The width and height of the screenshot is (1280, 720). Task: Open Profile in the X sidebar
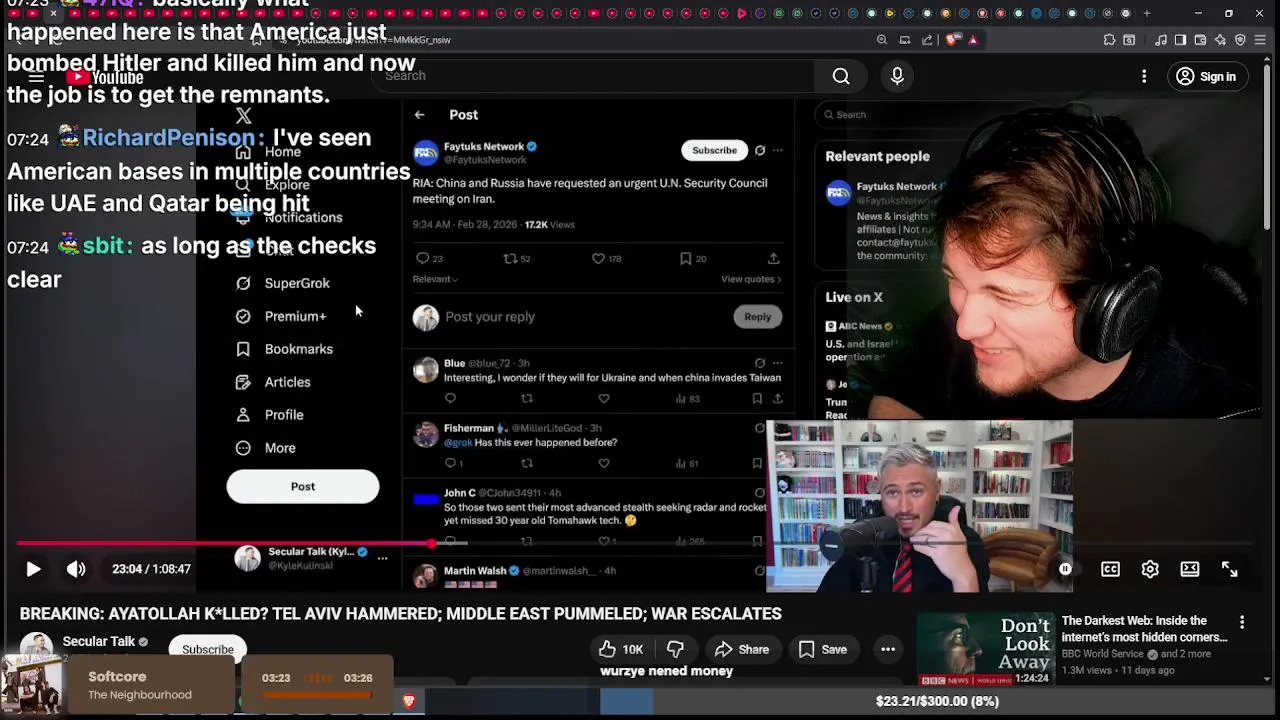click(x=270, y=415)
